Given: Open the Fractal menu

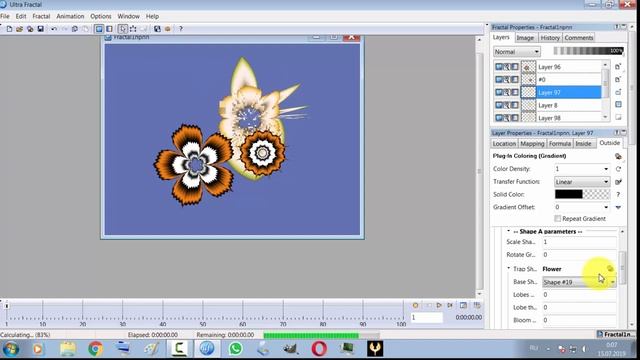Looking at the screenshot, I should [x=41, y=16].
